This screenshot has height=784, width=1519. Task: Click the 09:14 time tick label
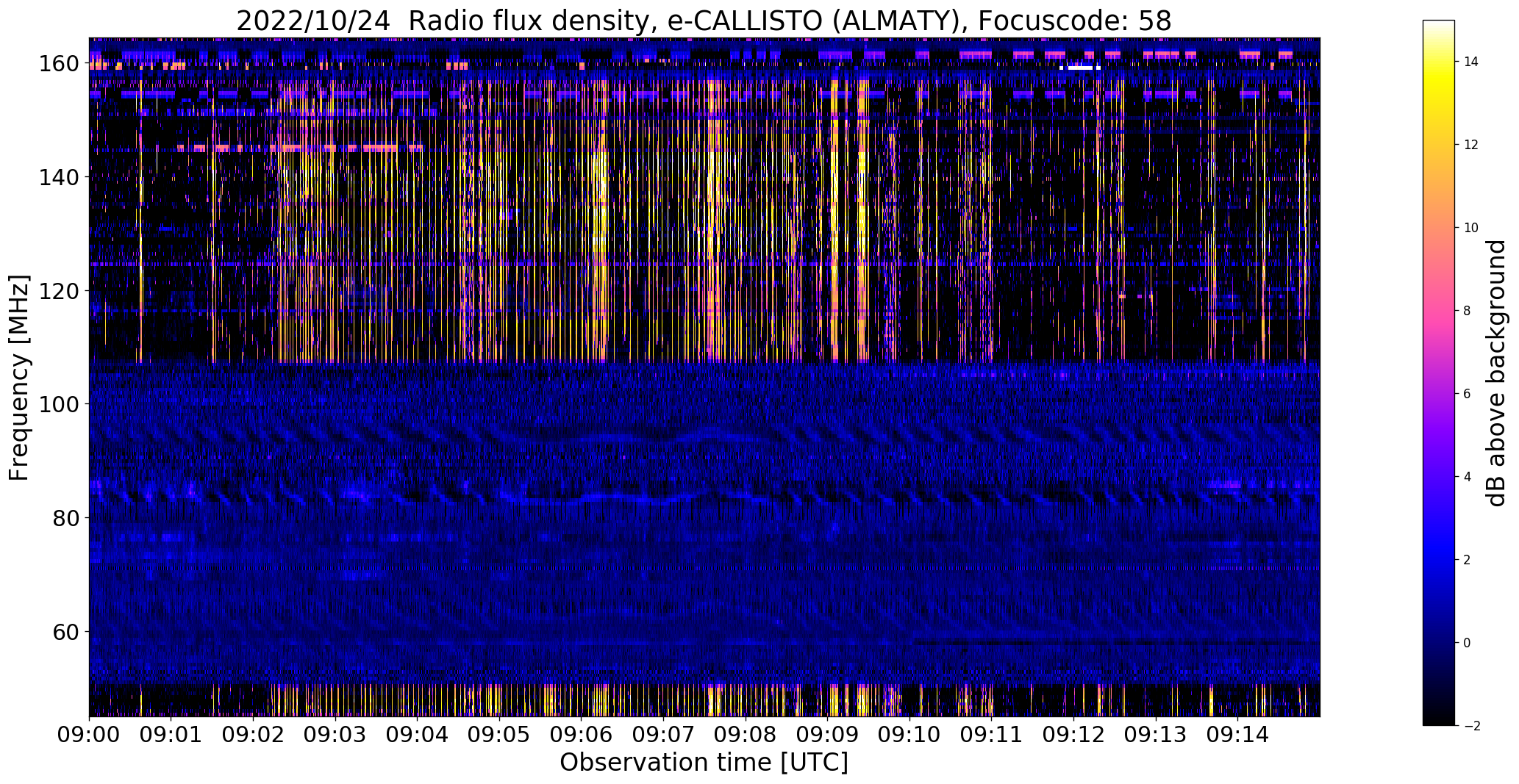coord(1237,735)
